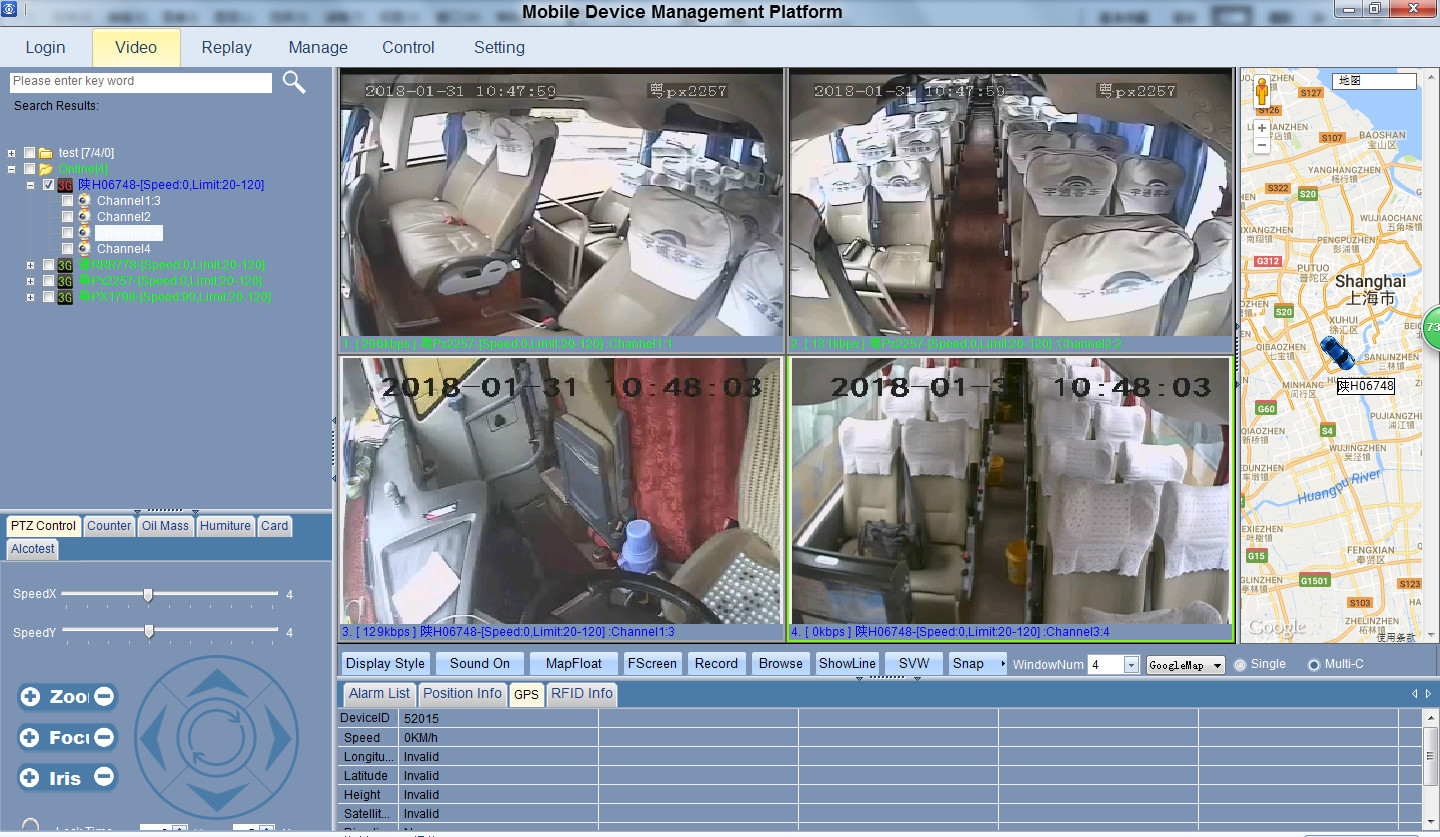The image size is (1440, 837).
Task: Open the Position Info tab
Action: (462, 693)
